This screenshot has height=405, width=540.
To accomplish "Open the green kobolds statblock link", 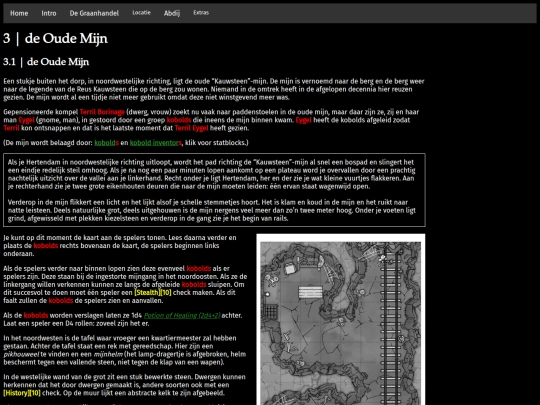I will click(106, 143).
